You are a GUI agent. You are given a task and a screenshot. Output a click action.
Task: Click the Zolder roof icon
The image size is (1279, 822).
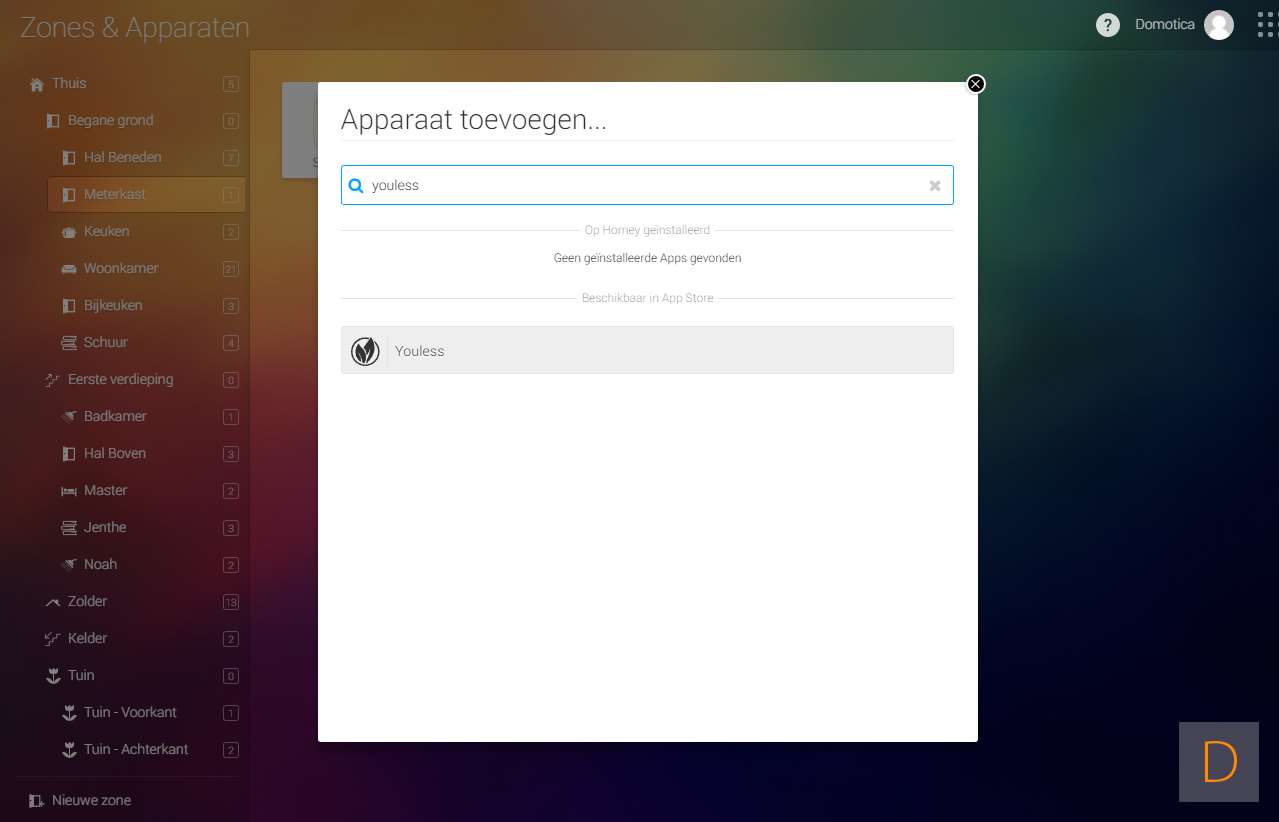tap(53, 602)
